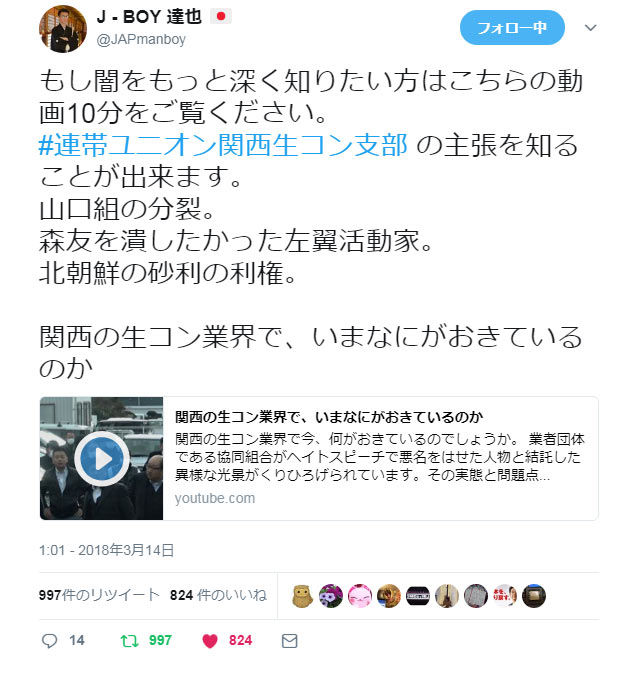Toggle the フォロー中 following button
Viewport: 629px width, 681px height.
coord(512,28)
